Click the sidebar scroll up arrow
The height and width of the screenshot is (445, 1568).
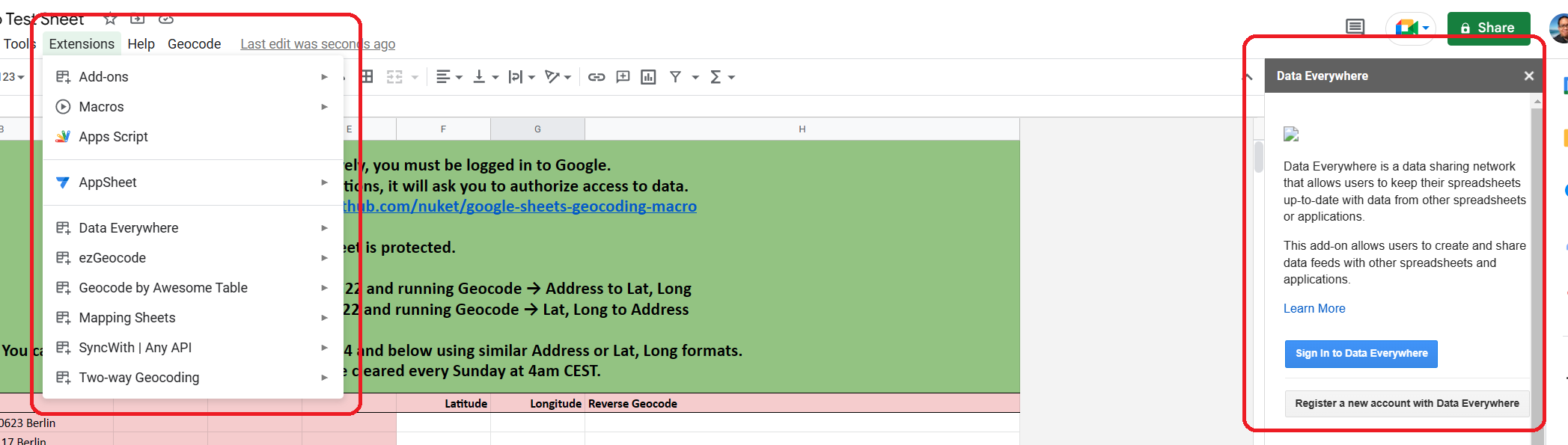1537,101
